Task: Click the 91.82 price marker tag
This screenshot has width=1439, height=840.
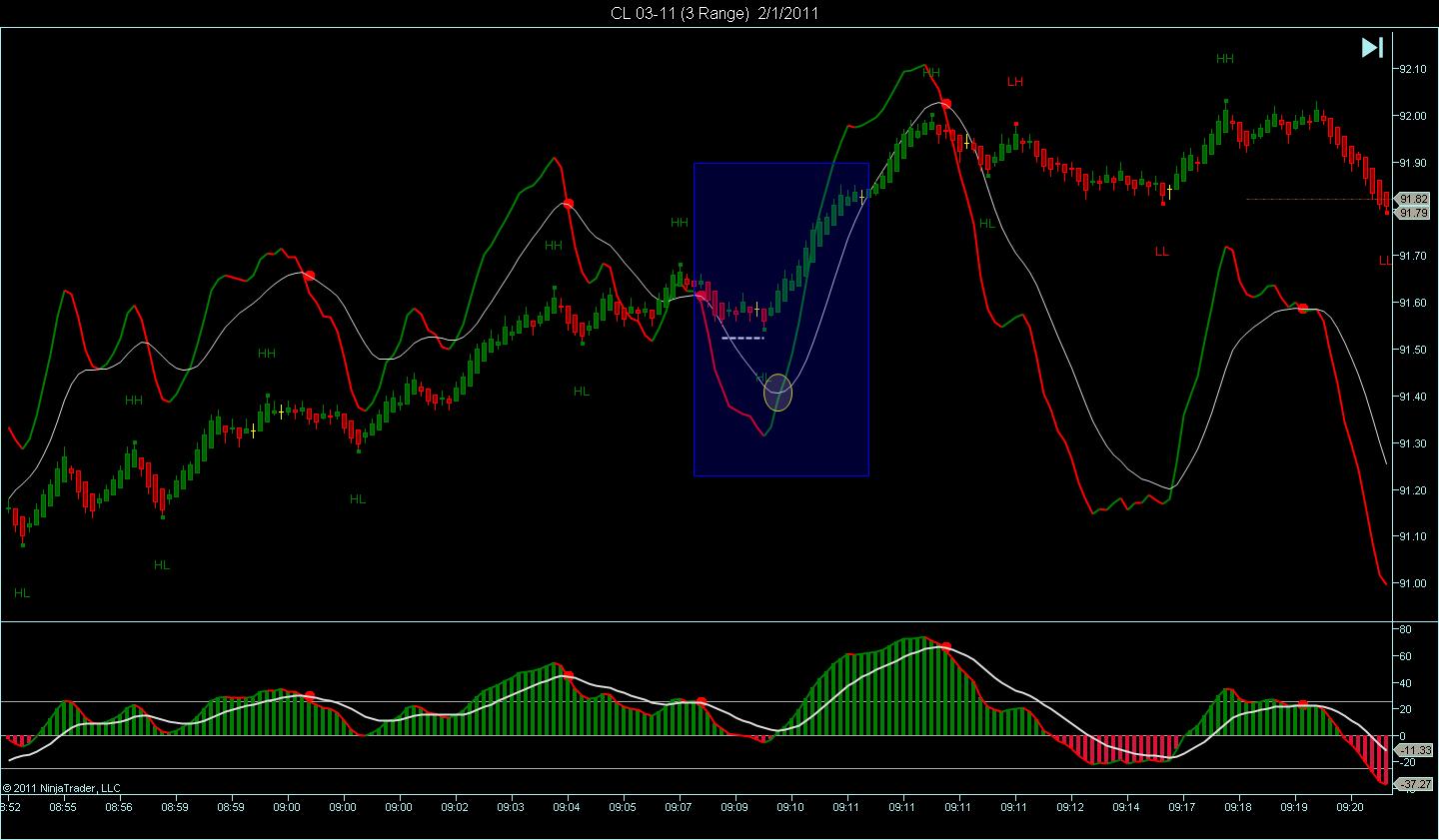Action: coord(1414,199)
